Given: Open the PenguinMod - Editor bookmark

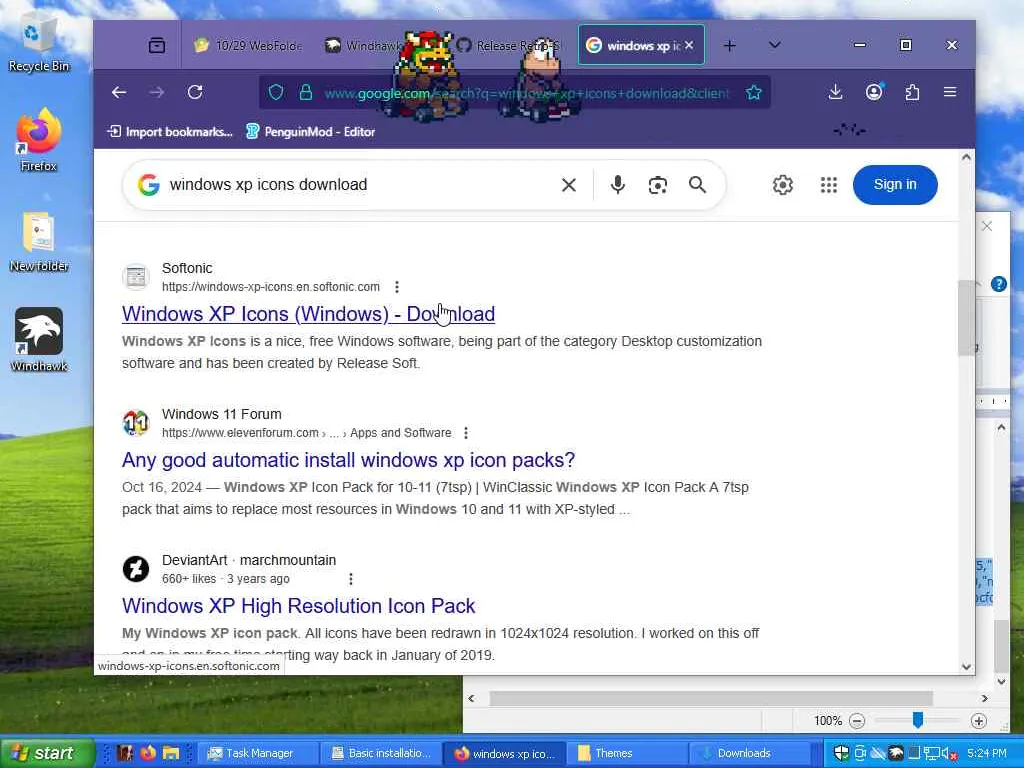Looking at the screenshot, I should pos(310,132).
